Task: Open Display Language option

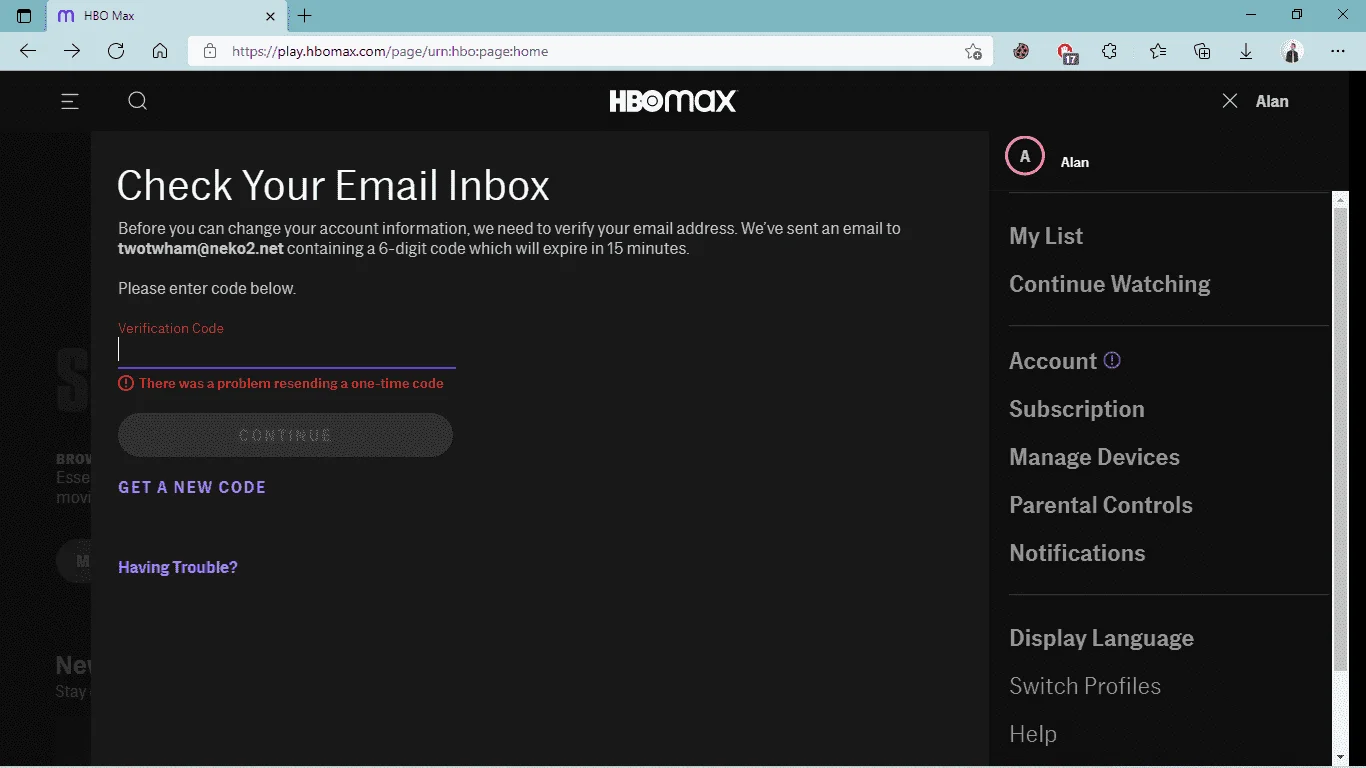Action: (x=1101, y=638)
